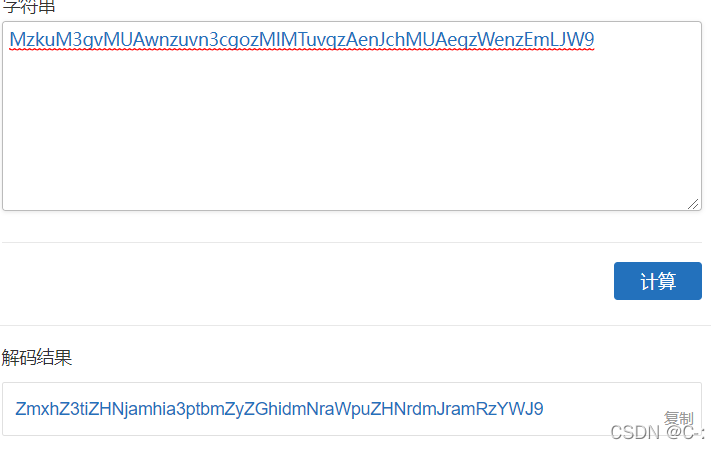
Task: Copy the decoded result with 复制
Action: click(678, 418)
